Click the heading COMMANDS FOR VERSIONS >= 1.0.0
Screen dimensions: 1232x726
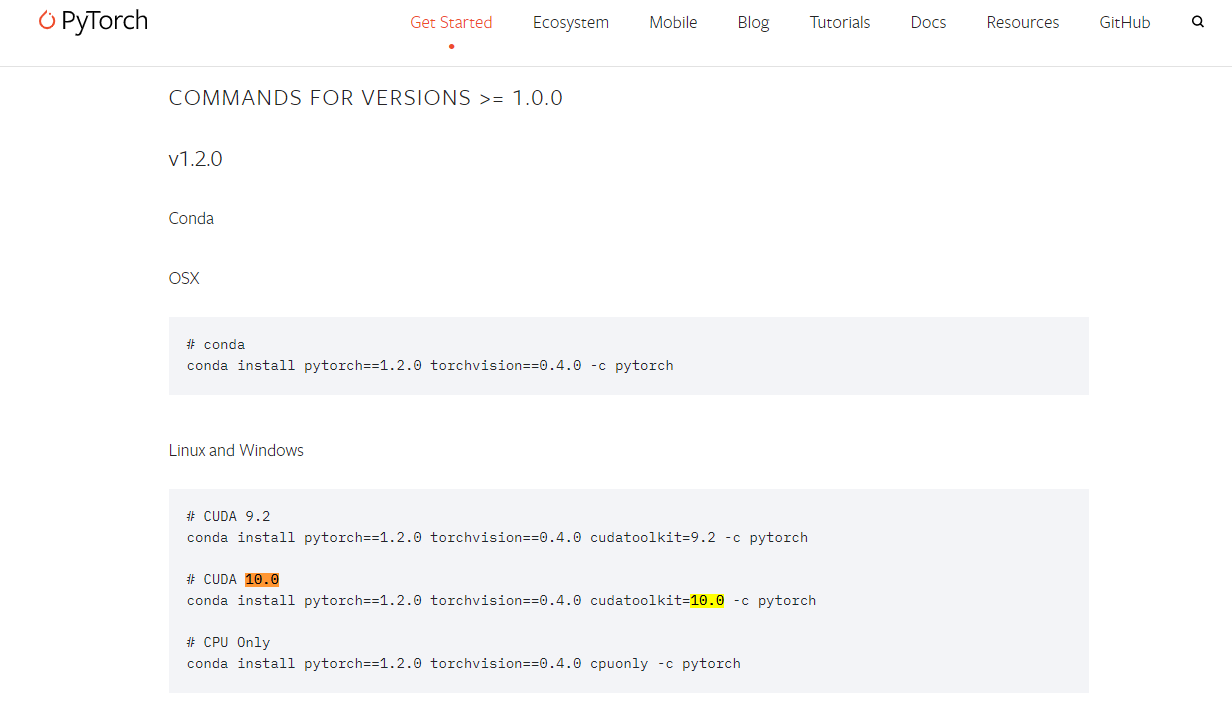(x=366, y=98)
